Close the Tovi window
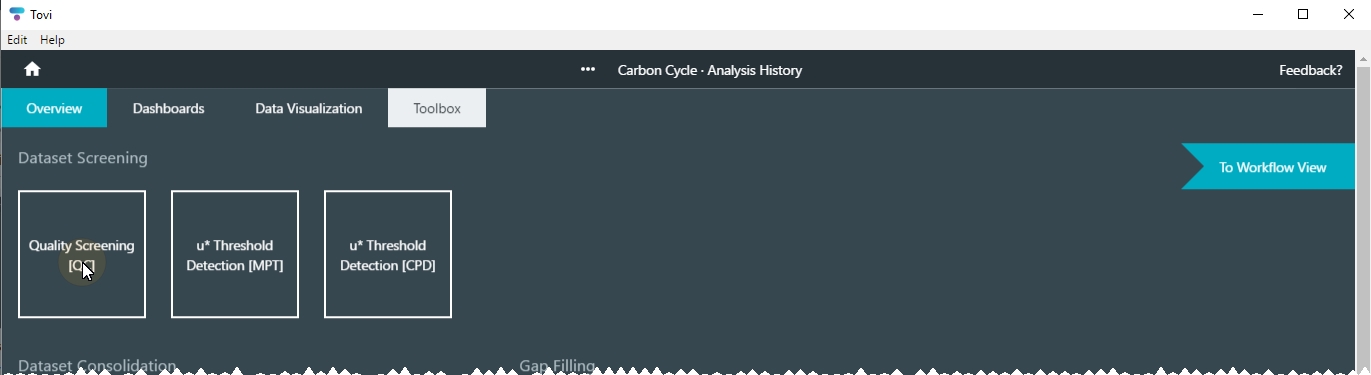1371x375 pixels. click(x=1348, y=14)
